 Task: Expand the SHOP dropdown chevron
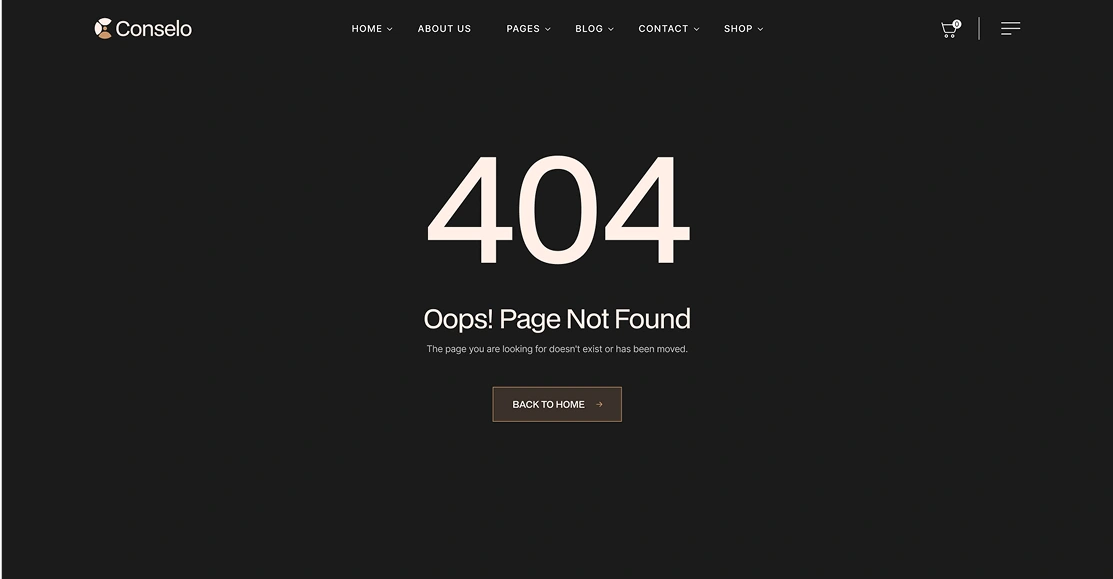pos(760,29)
